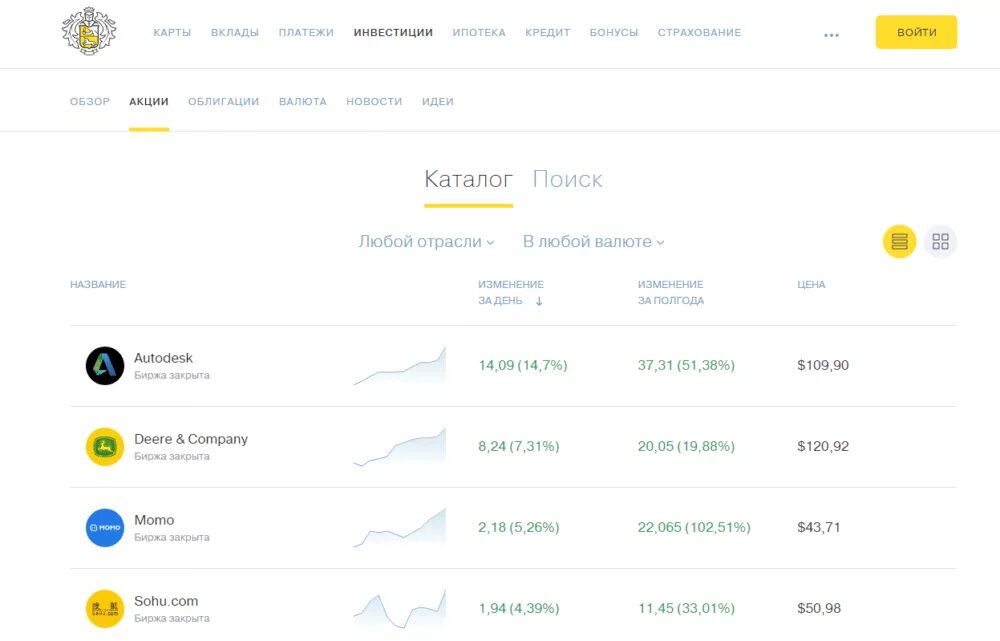Switch to grid view layout
The height and width of the screenshot is (641, 1000).
(940, 241)
